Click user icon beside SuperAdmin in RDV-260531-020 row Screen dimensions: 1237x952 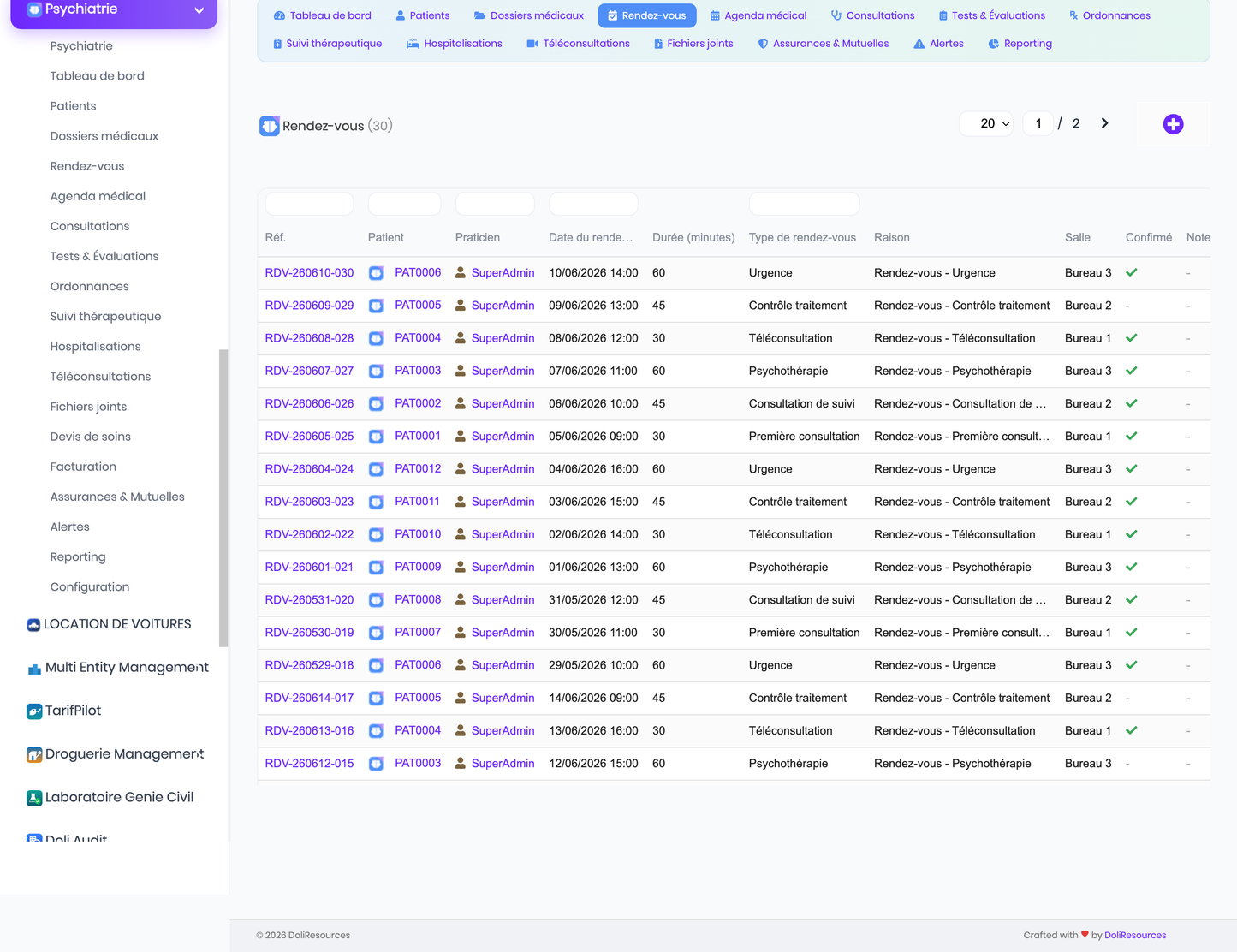pyautogui.click(x=461, y=599)
